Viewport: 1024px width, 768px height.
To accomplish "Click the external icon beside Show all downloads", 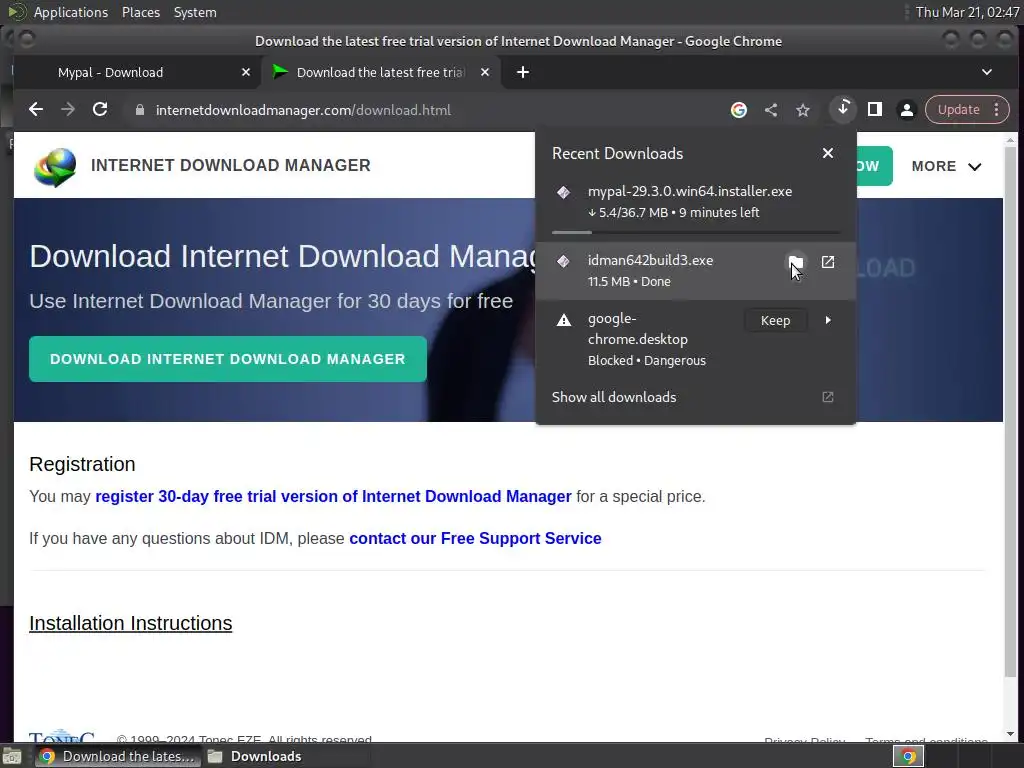I will point(827,397).
